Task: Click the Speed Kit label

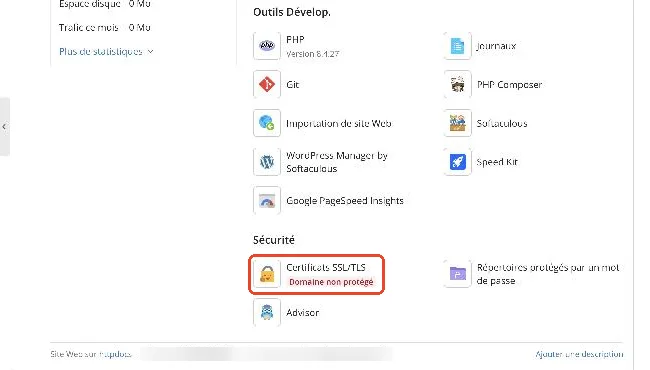Action: [497, 162]
